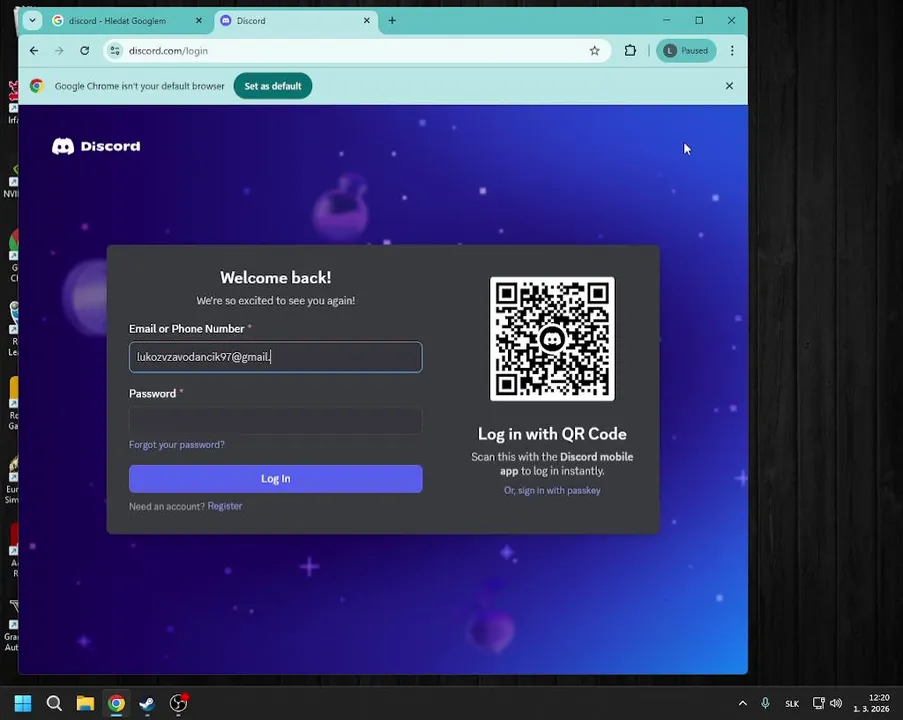
Task: Click the QR code image
Action: coord(552,339)
